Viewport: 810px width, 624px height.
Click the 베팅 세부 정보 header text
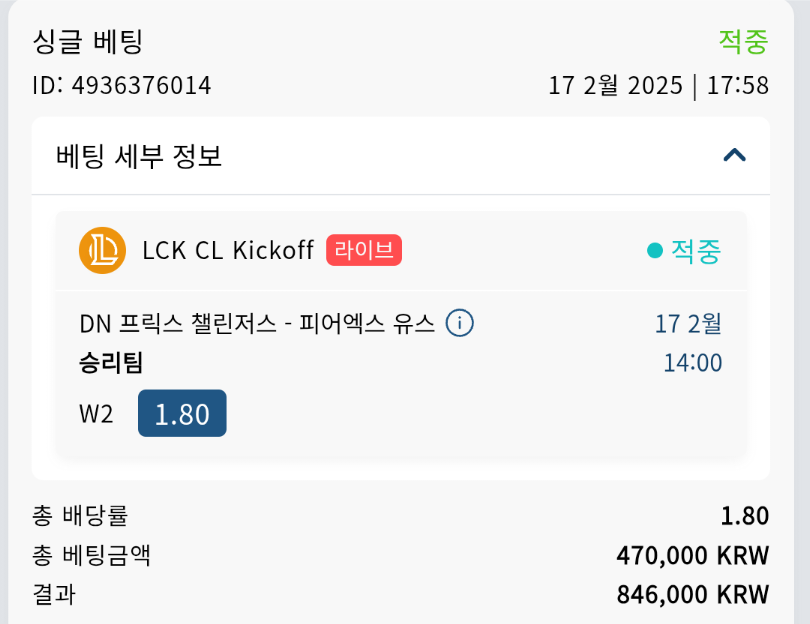139,156
